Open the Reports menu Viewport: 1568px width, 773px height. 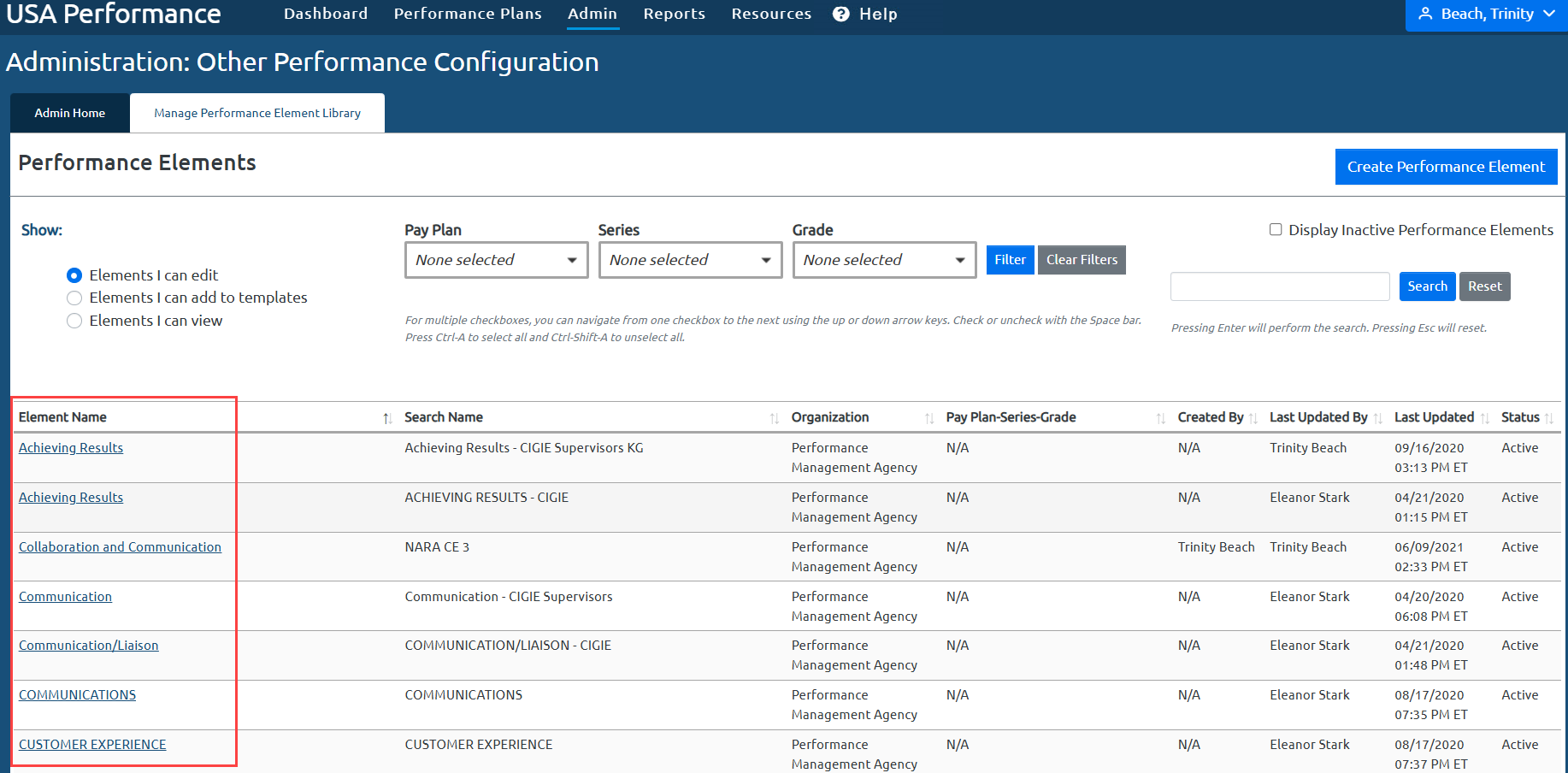click(x=675, y=14)
